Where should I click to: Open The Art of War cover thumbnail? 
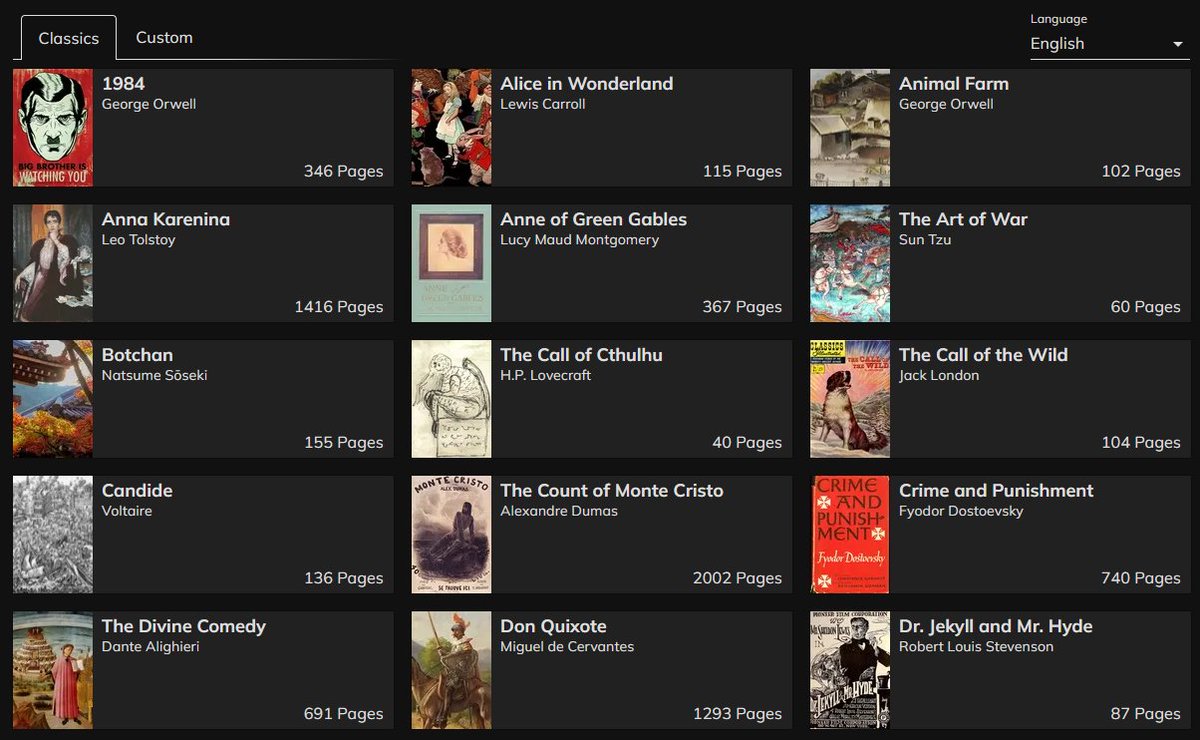850,263
